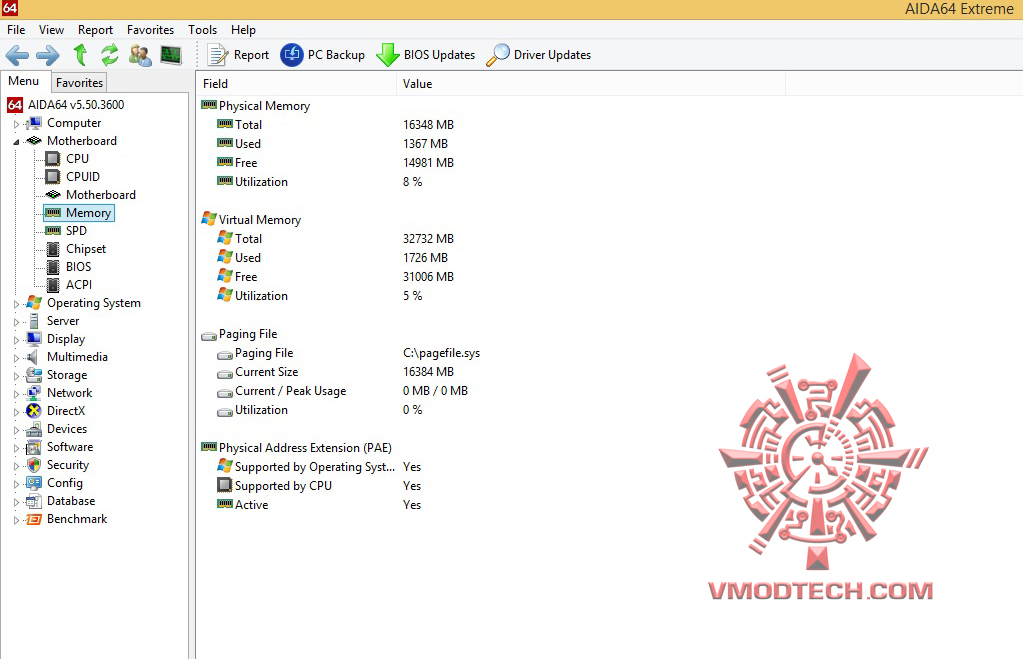Expand the Network node arrow

(16, 394)
